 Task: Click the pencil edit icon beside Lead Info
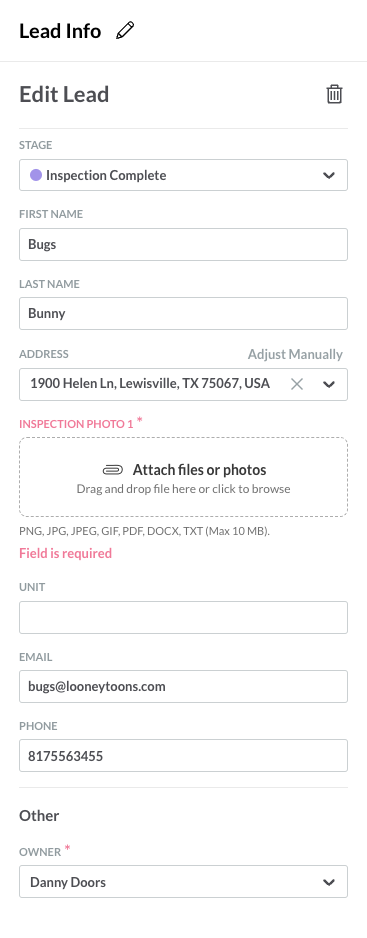[x=125, y=31]
